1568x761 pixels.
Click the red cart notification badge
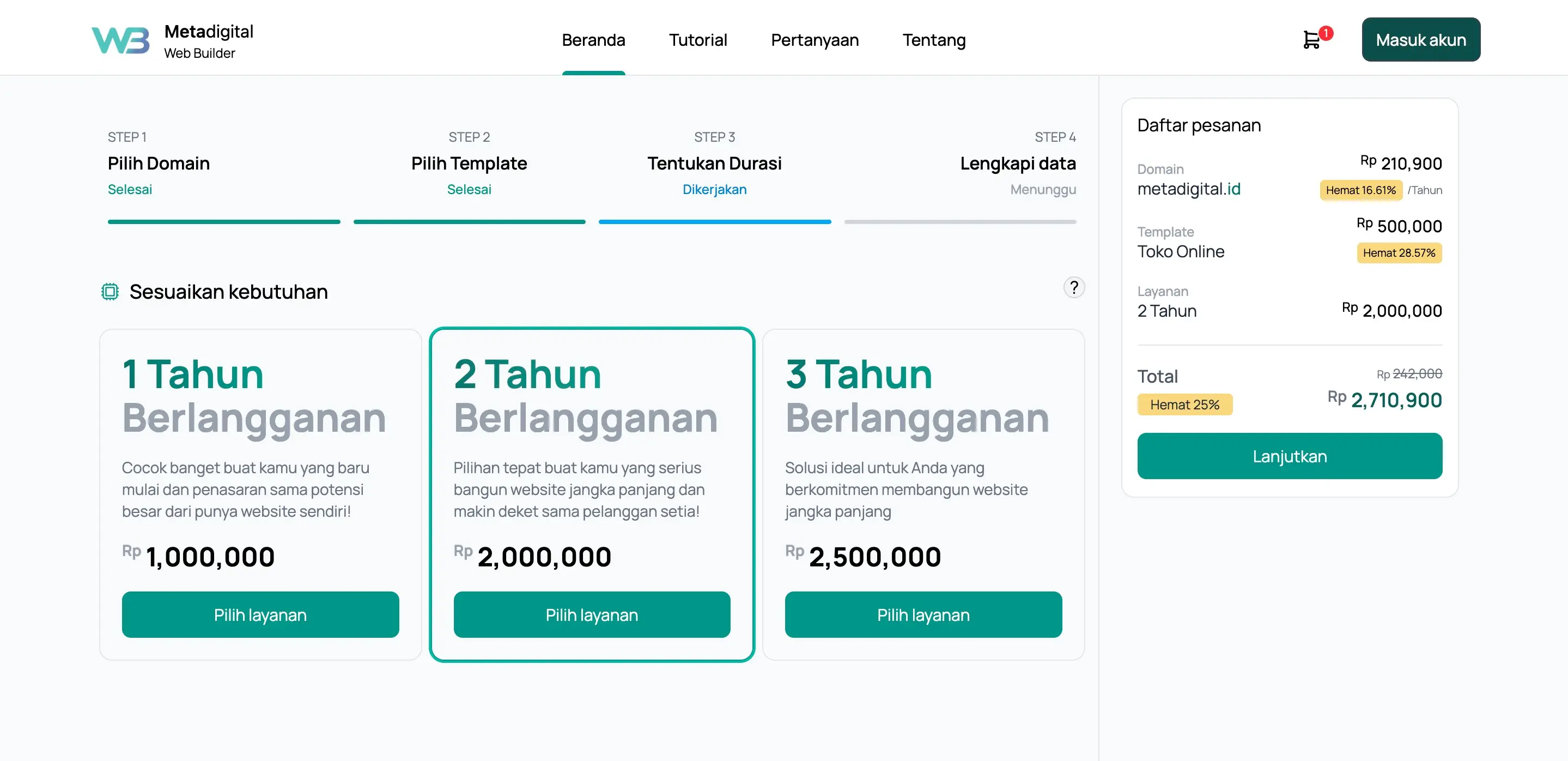pos(1326,33)
